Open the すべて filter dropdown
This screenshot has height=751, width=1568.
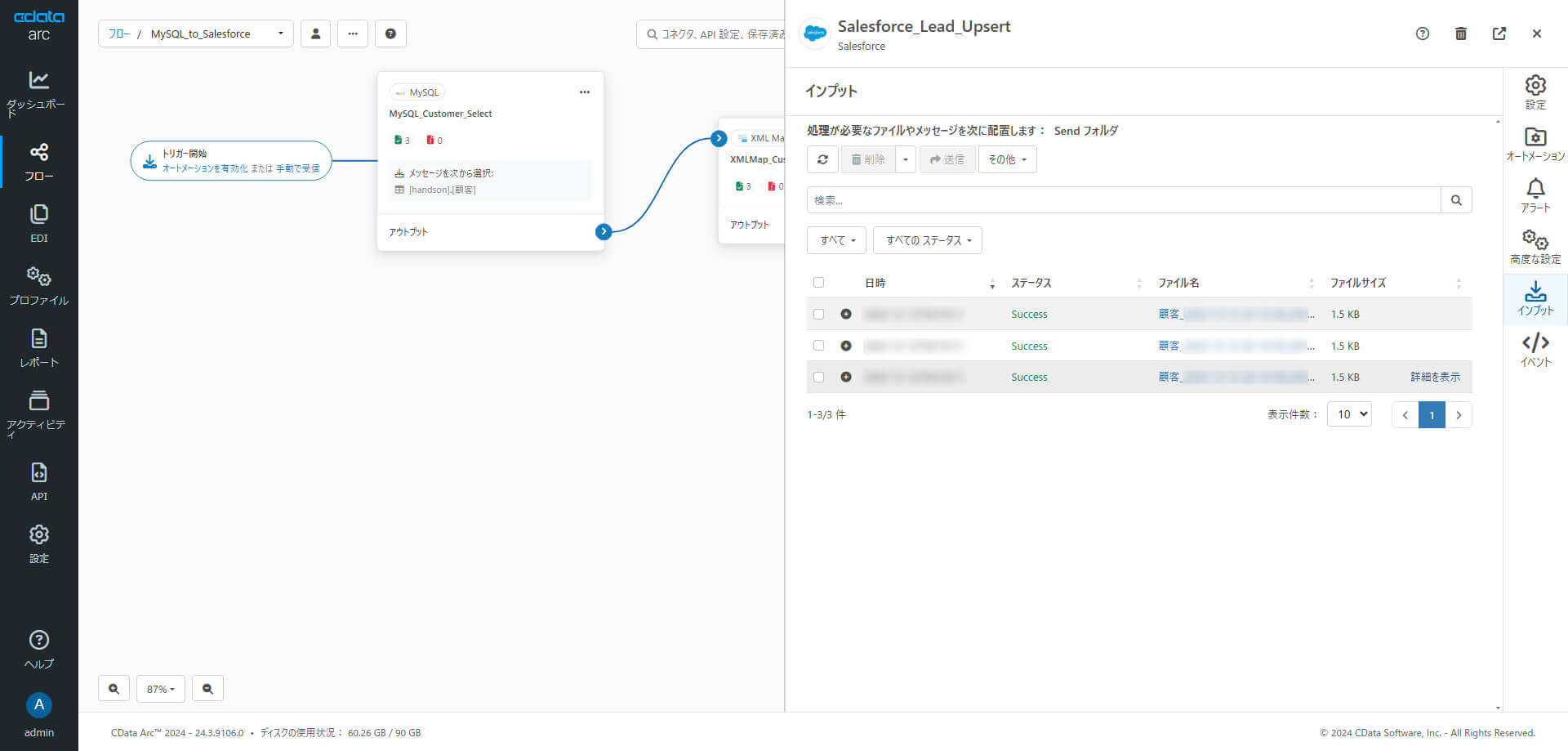pos(837,240)
